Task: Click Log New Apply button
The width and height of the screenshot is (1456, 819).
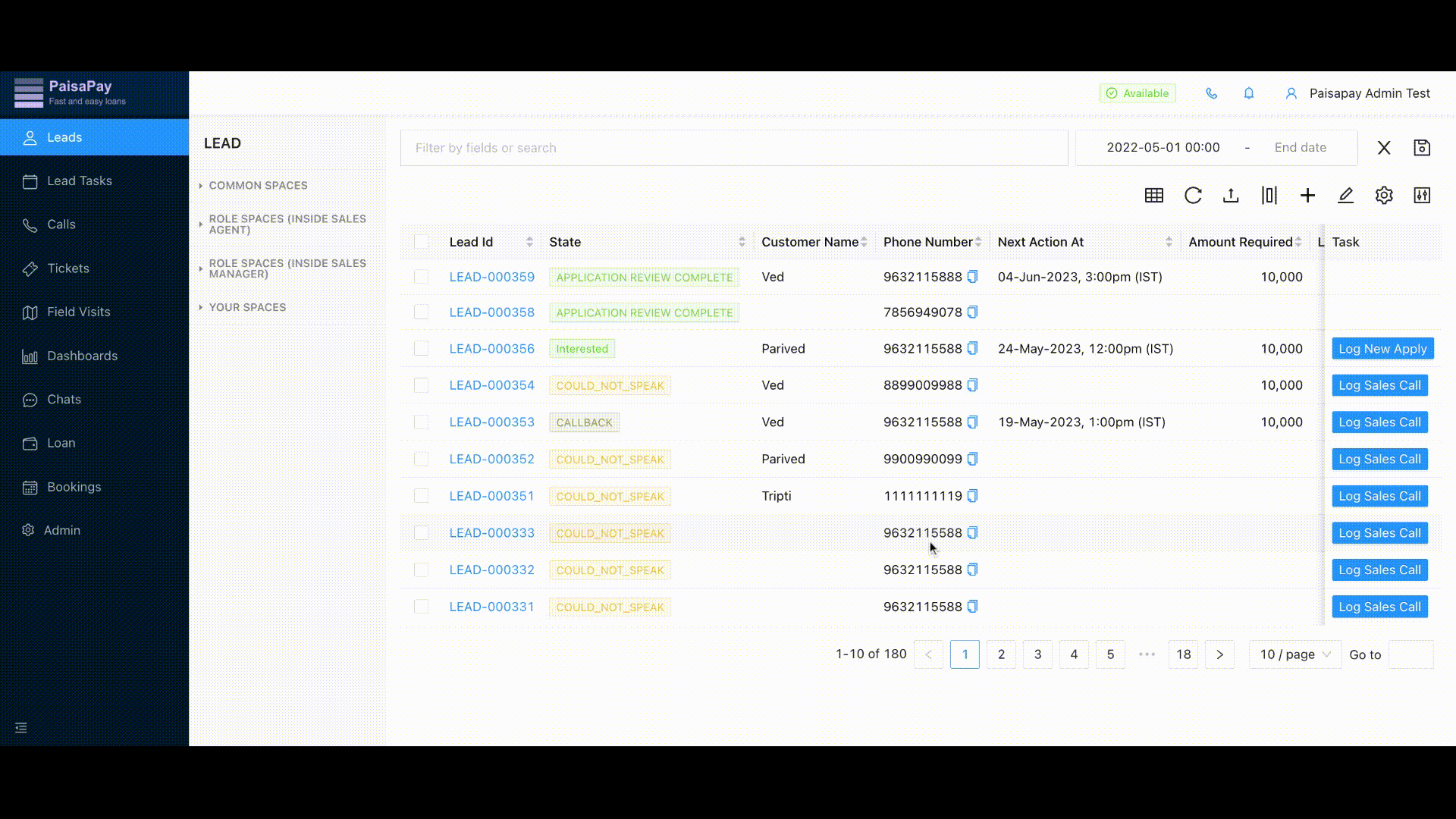Action: point(1382,349)
